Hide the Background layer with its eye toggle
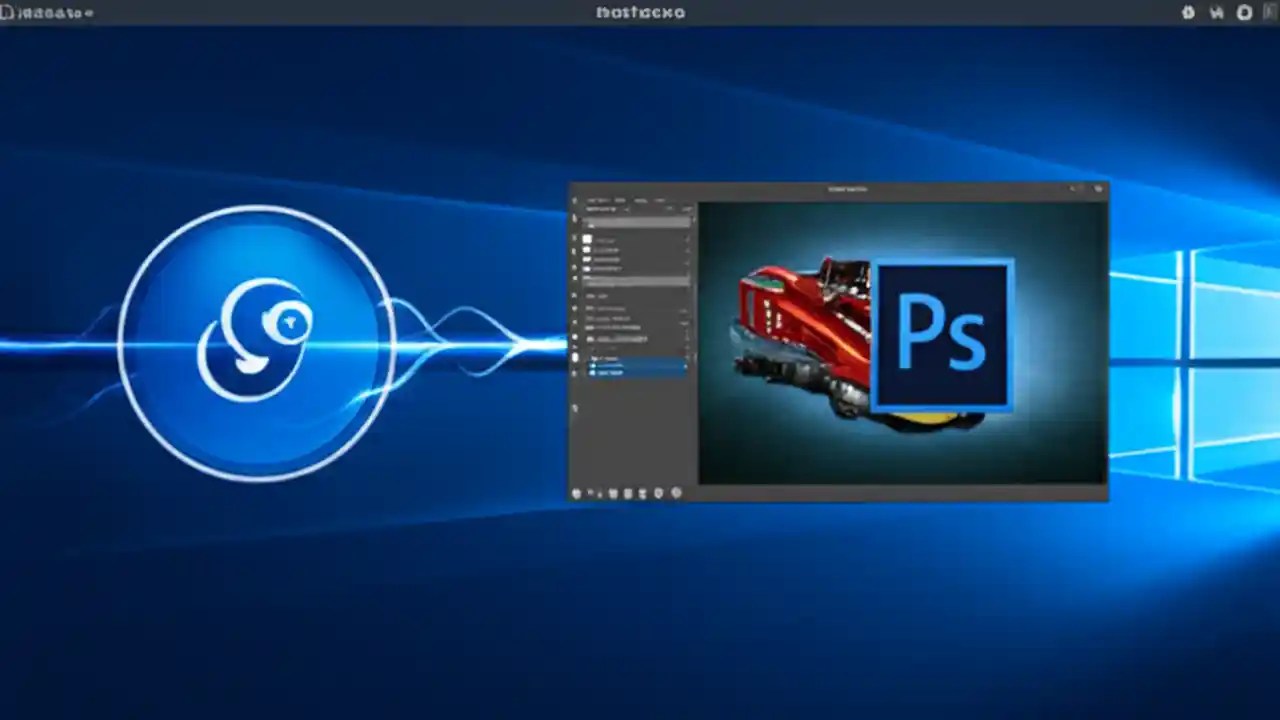 pos(586,372)
